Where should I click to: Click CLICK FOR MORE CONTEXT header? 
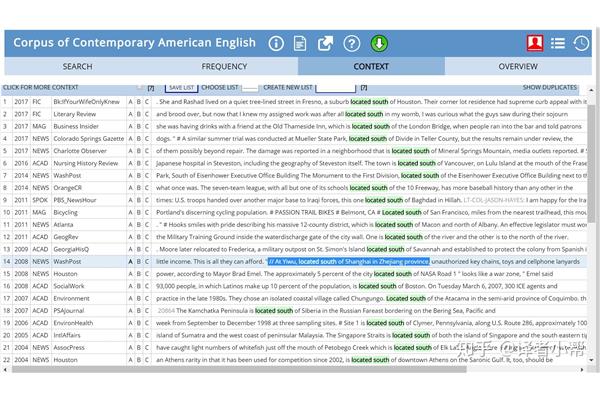click(x=41, y=88)
